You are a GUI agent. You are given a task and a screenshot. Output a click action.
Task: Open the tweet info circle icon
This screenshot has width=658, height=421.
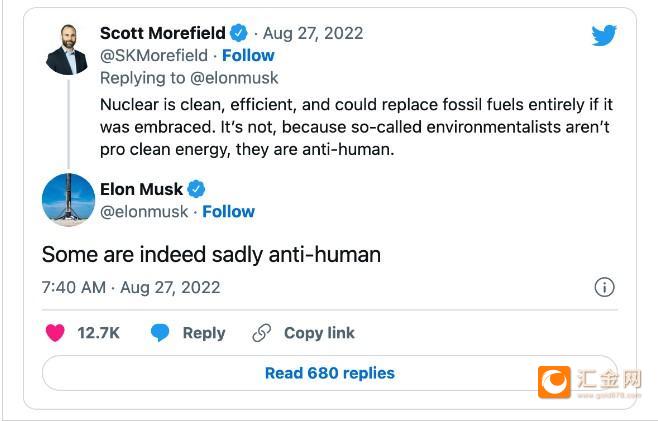(604, 287)
